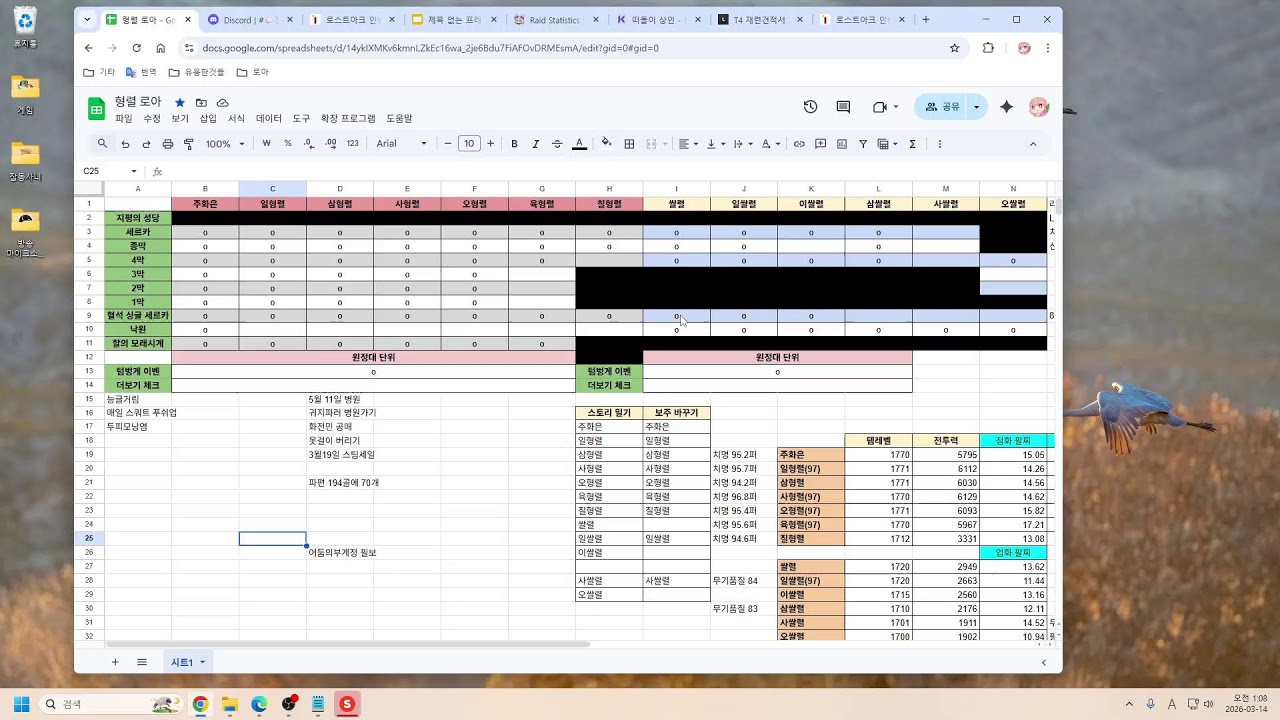Open the Gemini sparkle assistant
The height and width of the screenshot is (720, 1280).
point(1007,107)
